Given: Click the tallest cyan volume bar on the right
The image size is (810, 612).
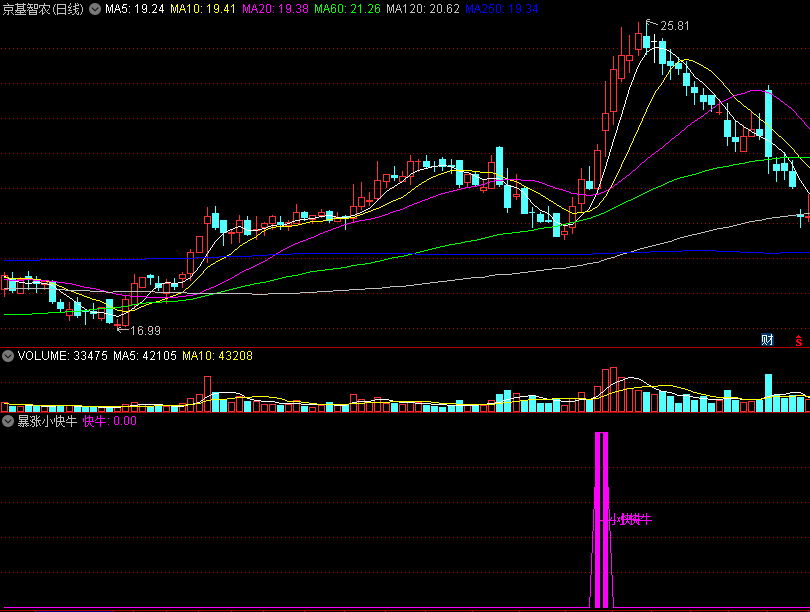Looking at the screenshot, I should [x=768, y=393].
